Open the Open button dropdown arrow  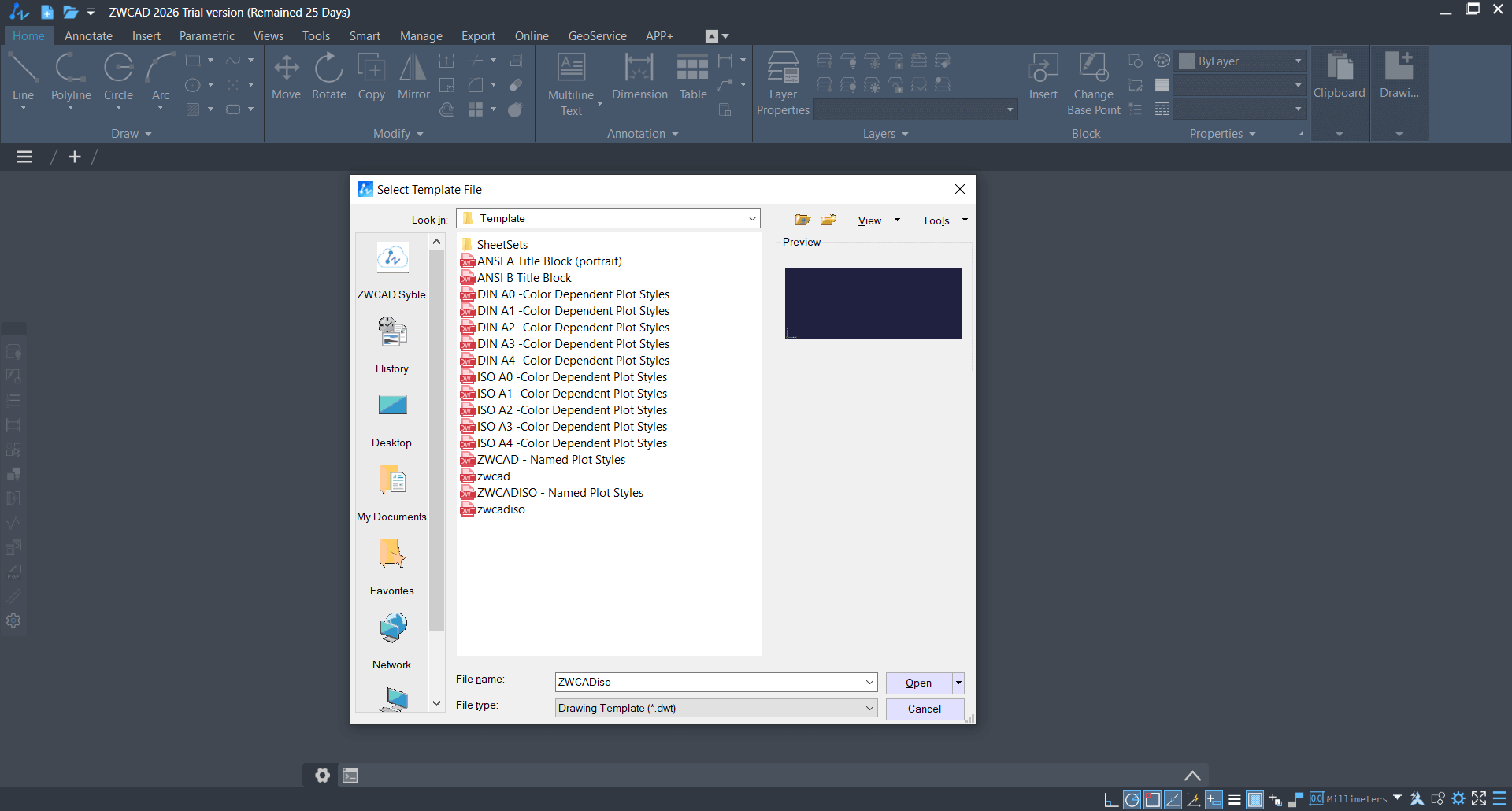(958, 683)
